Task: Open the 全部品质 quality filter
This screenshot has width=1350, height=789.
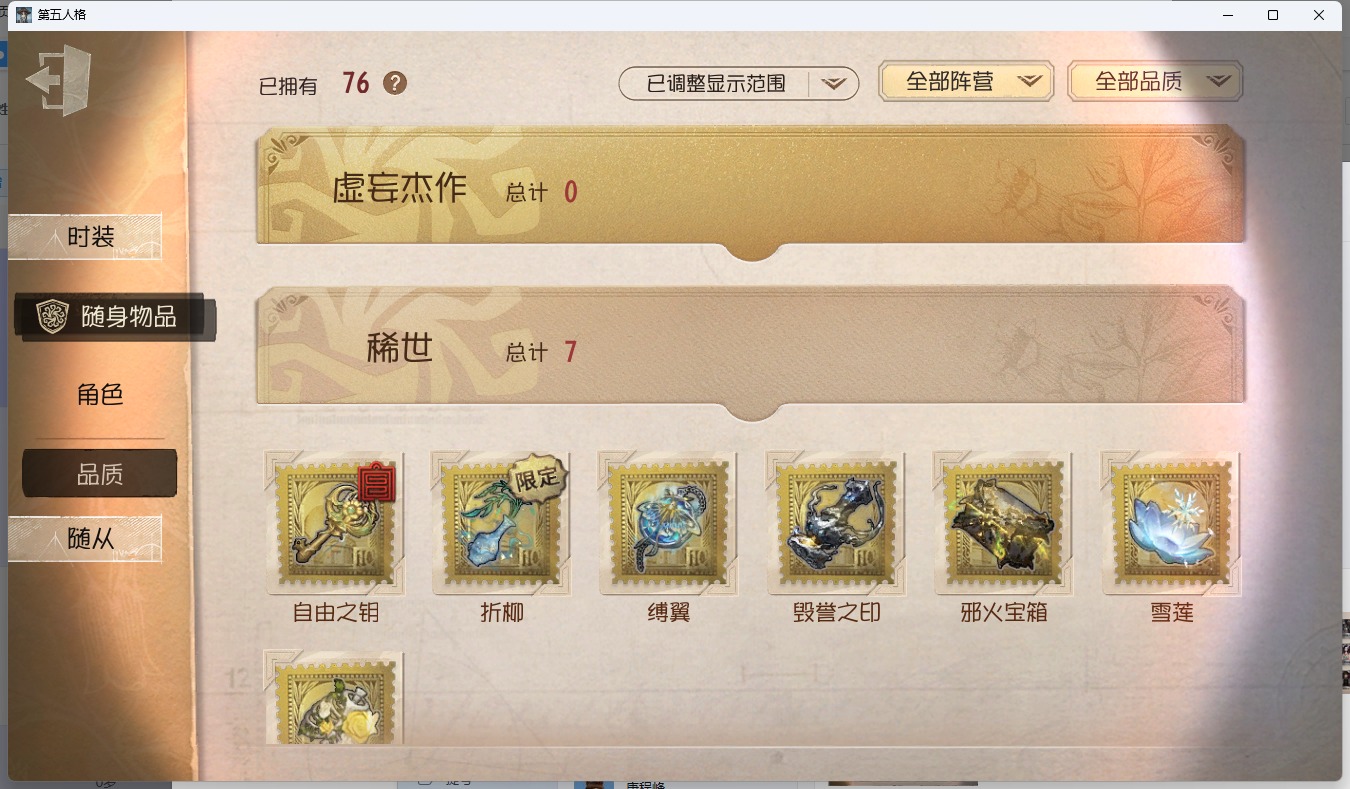Action: pos(1155,82)
